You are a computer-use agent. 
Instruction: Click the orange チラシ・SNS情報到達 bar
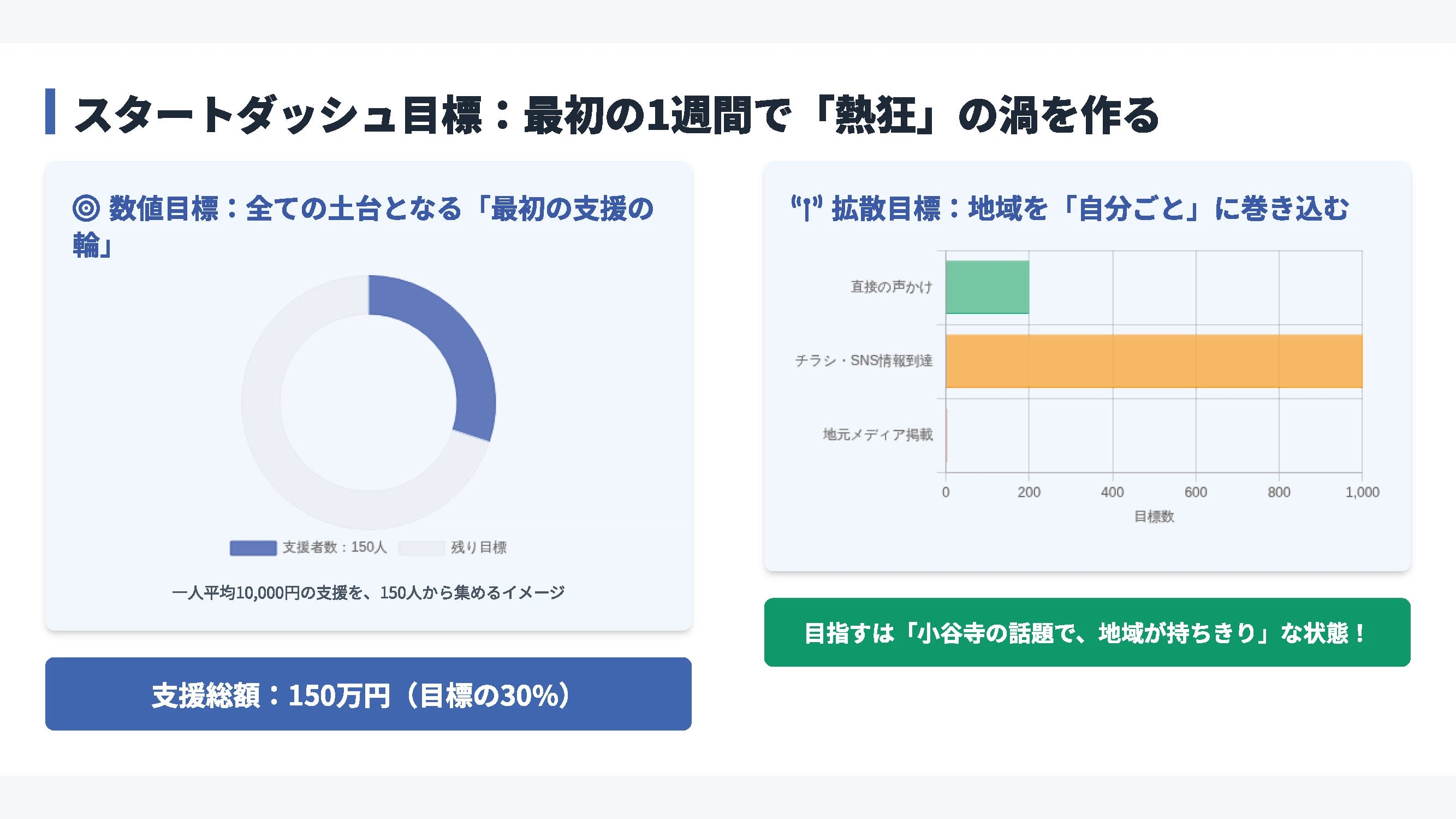click(1153, 361)
